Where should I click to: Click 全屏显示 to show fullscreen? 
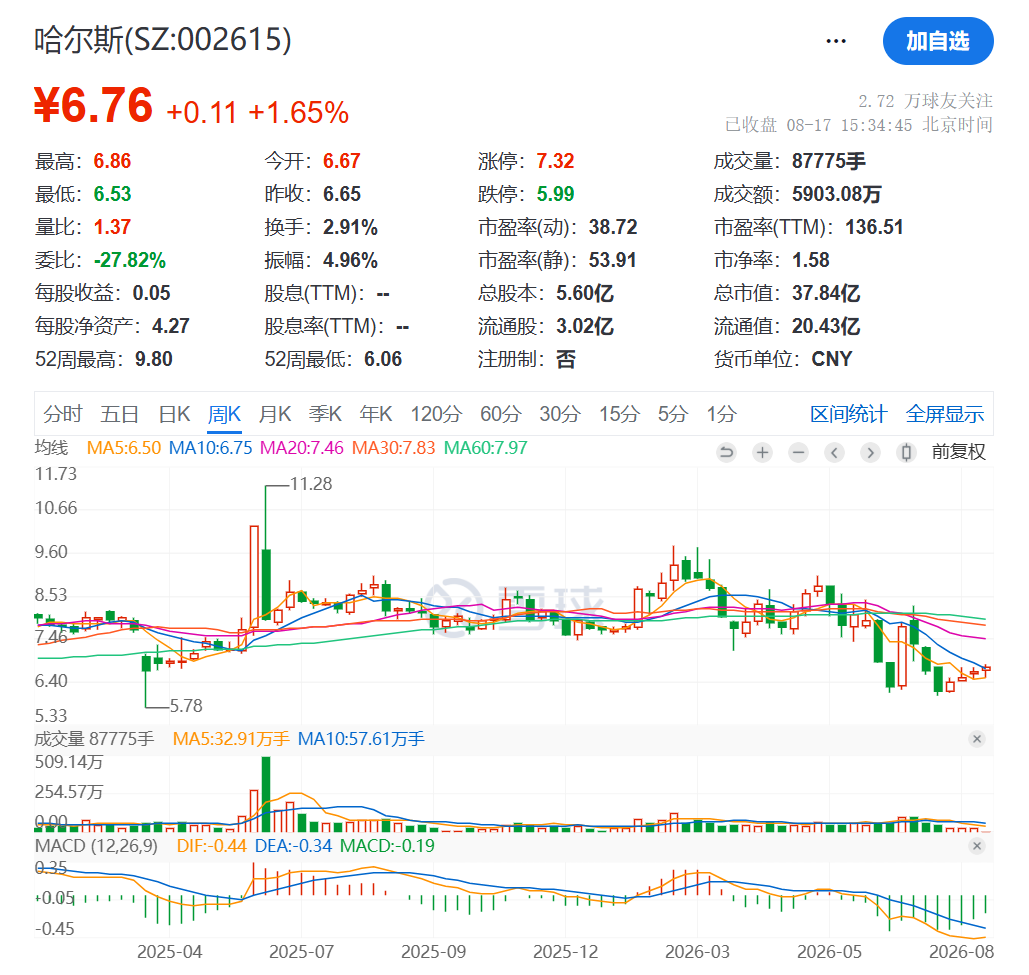[945, 415]
